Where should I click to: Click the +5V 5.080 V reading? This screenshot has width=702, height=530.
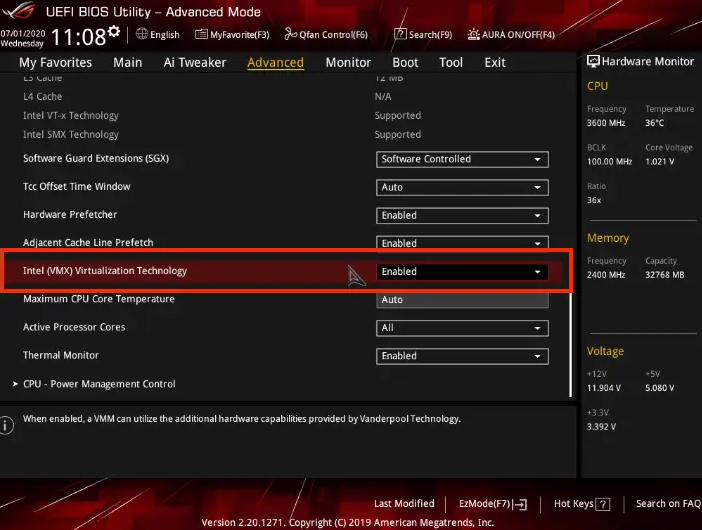[659, 388]
